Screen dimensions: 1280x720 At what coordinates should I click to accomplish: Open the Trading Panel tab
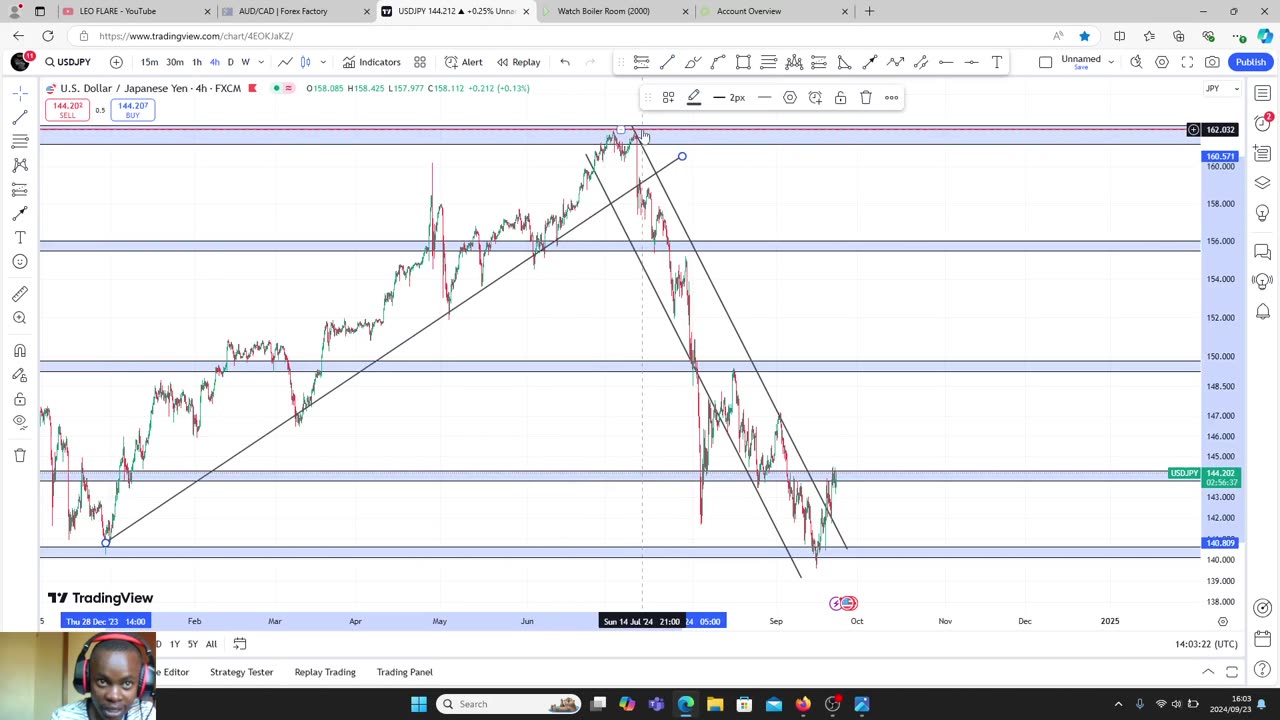tap(405, 672)
